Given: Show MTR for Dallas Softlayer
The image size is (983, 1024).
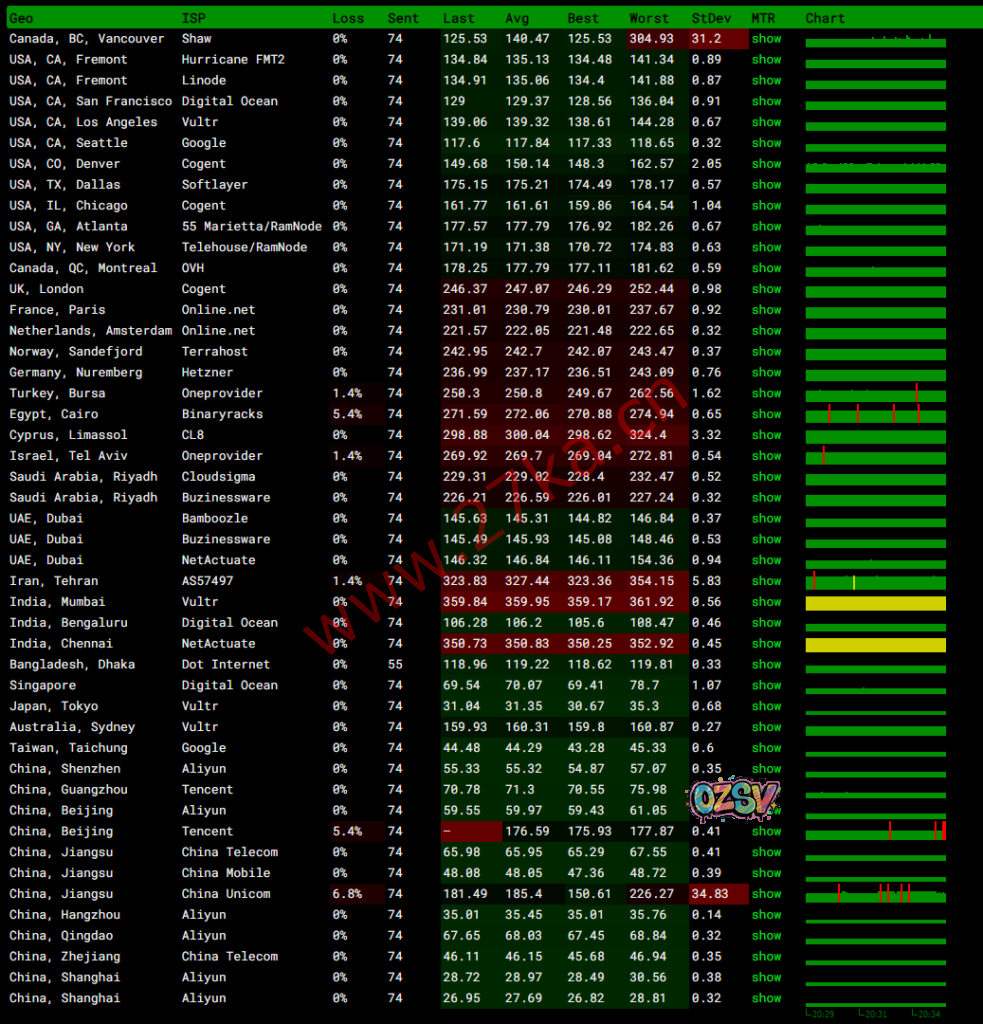Looking at the screenshot, I should pyautogui.click(x=766, y=185).
